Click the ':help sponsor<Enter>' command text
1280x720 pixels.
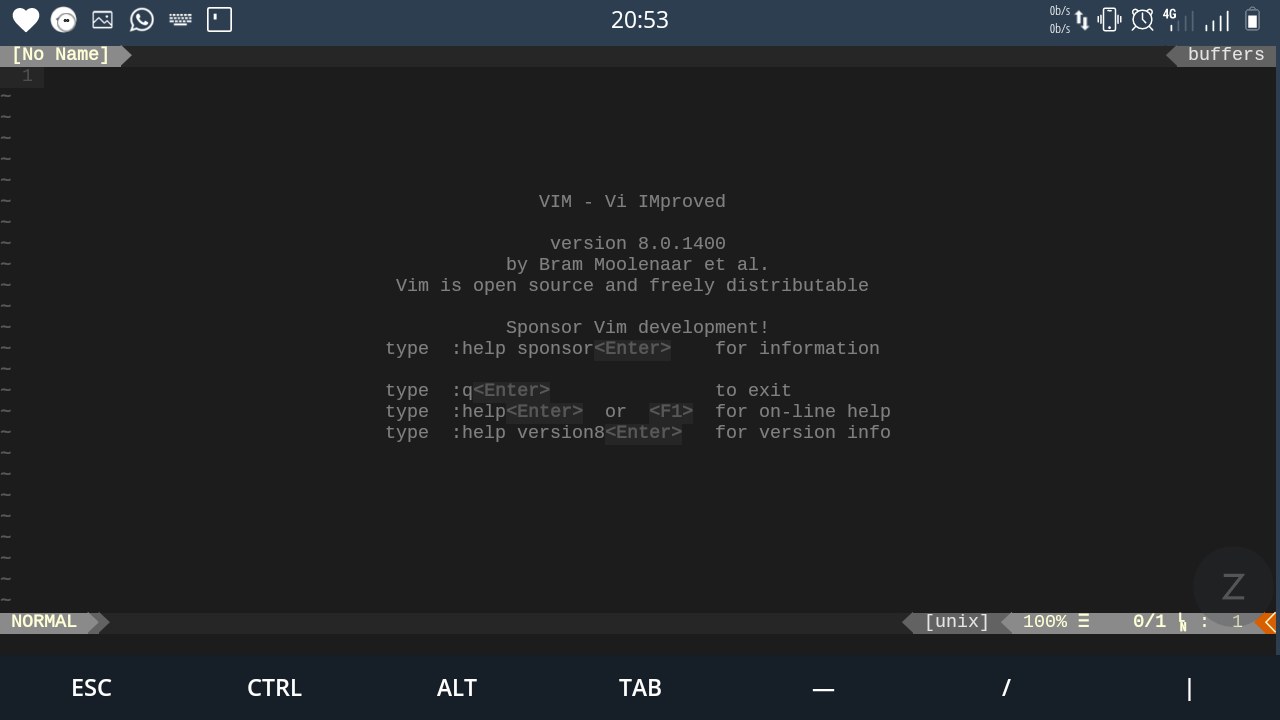point(561,349)
